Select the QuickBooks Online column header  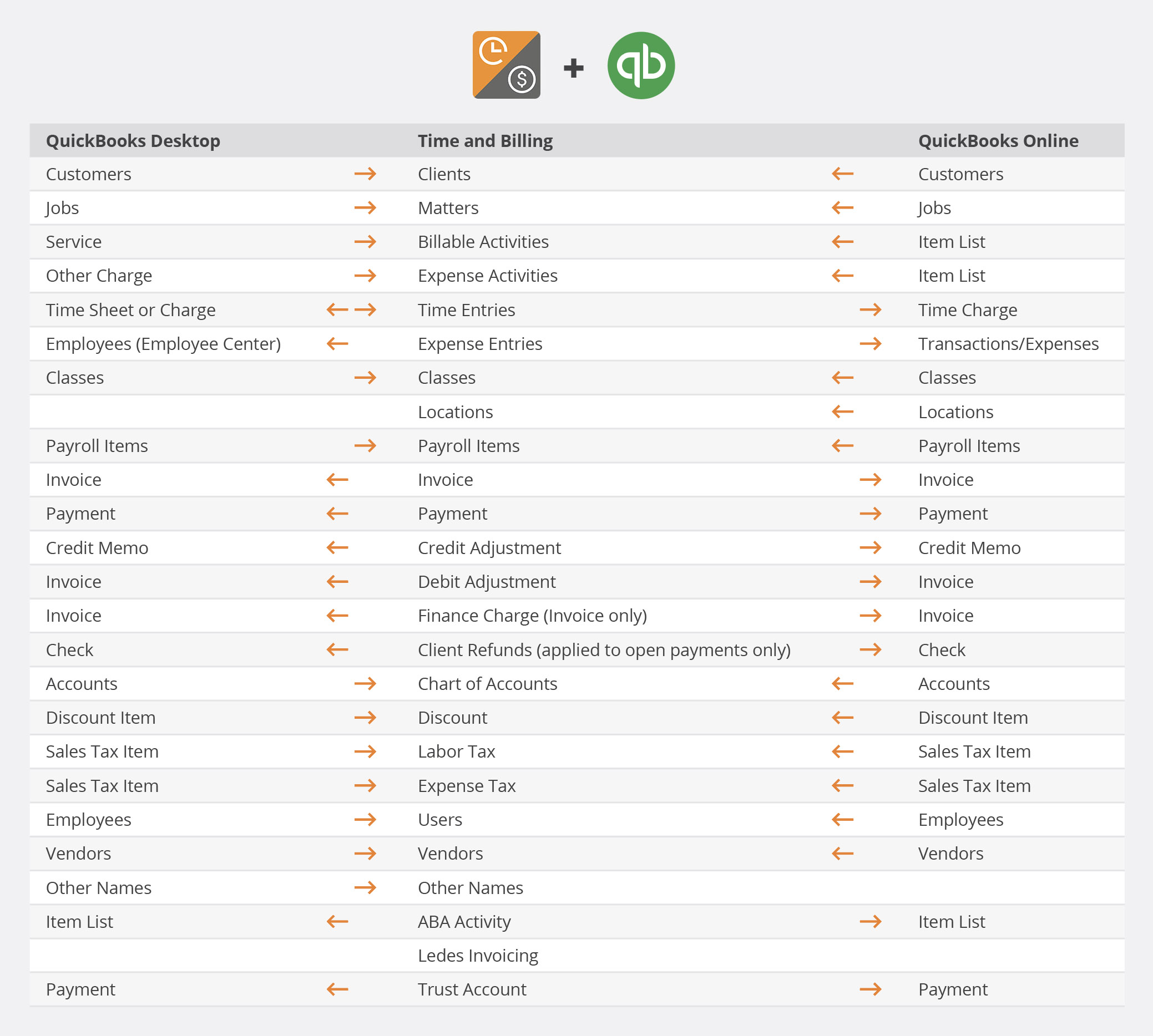coord(998,141)
